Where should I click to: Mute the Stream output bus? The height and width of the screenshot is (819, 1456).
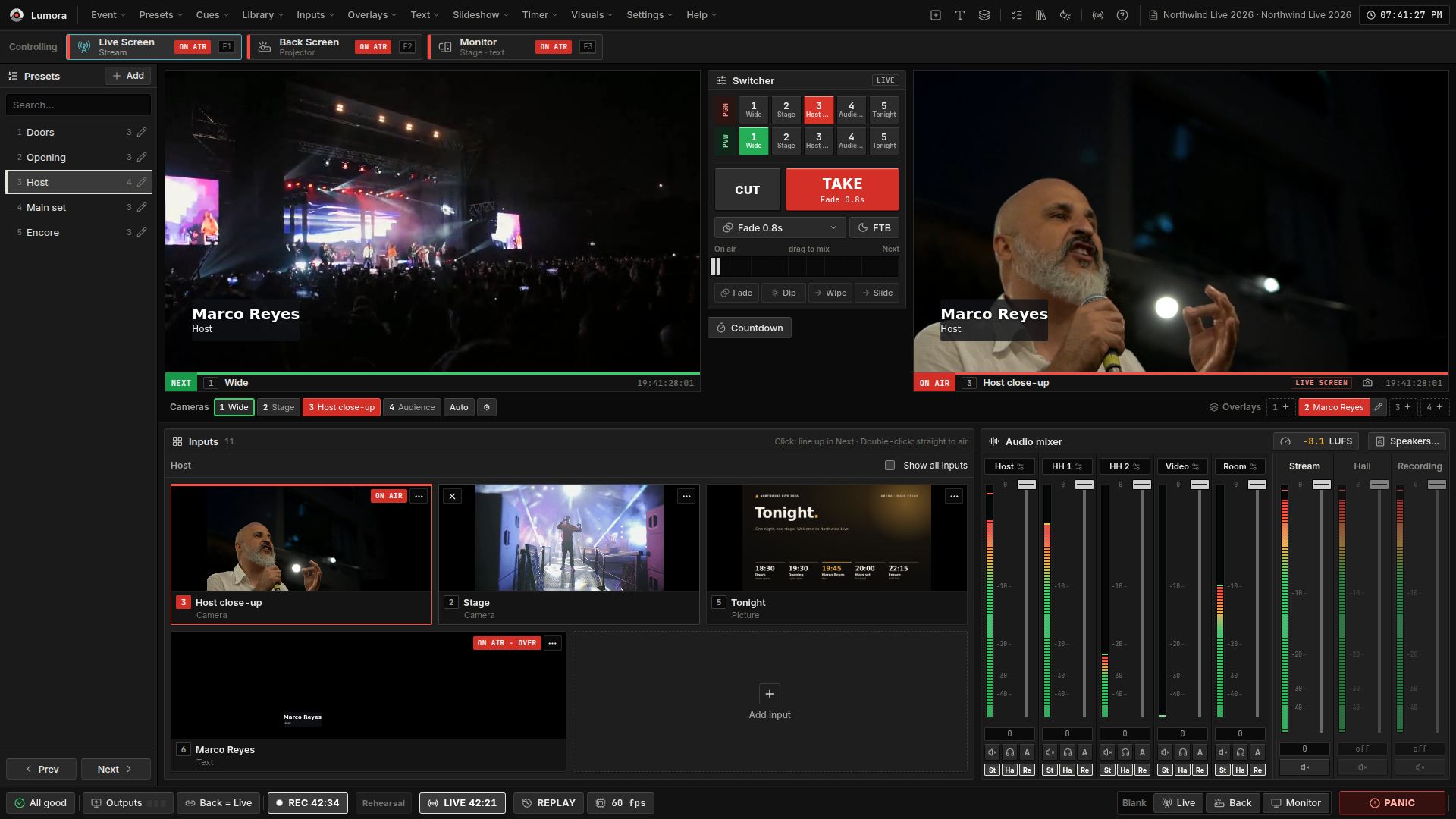click(1304, 767)
